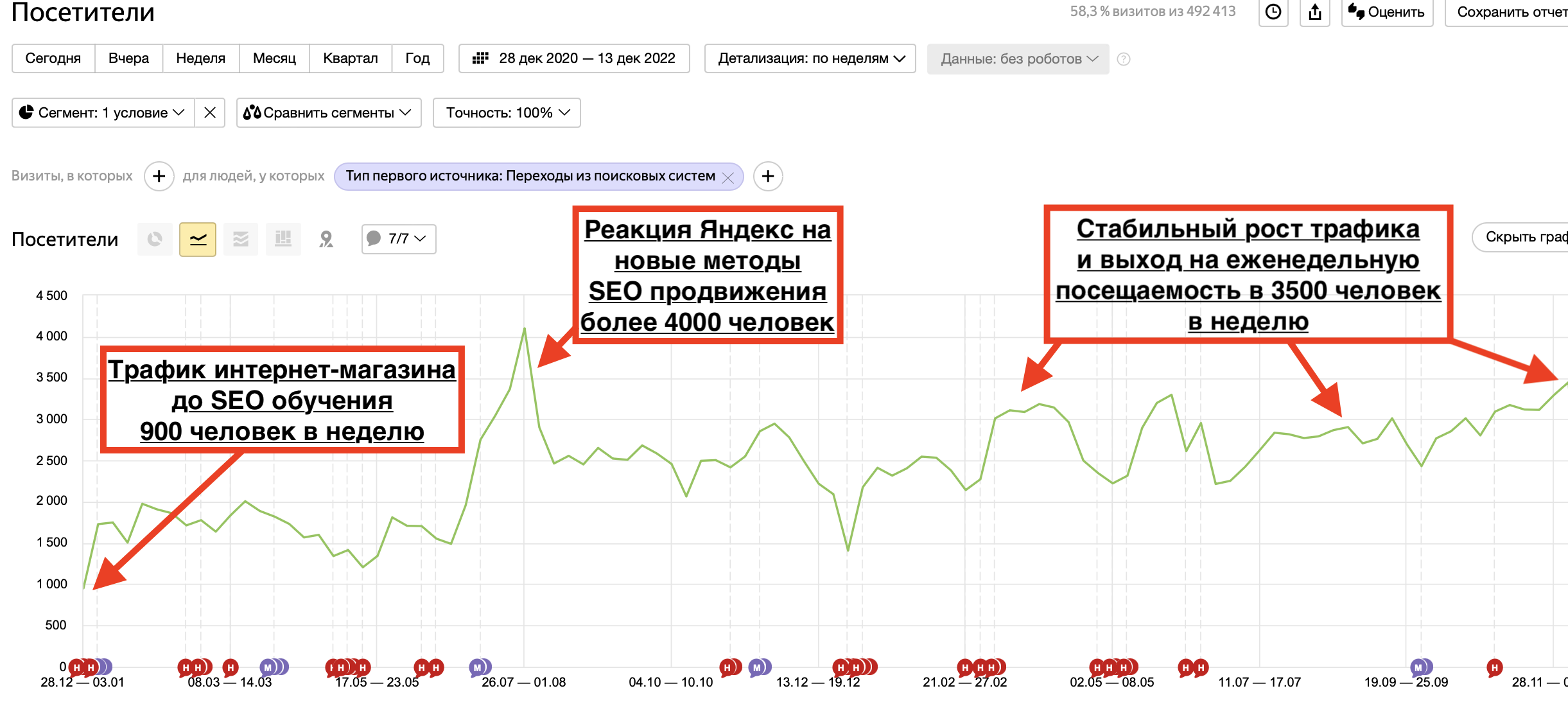Screen dimensions: 1568x711
Task: Expand the Точность: 100% dropdown
Action: tap(507, 113)
